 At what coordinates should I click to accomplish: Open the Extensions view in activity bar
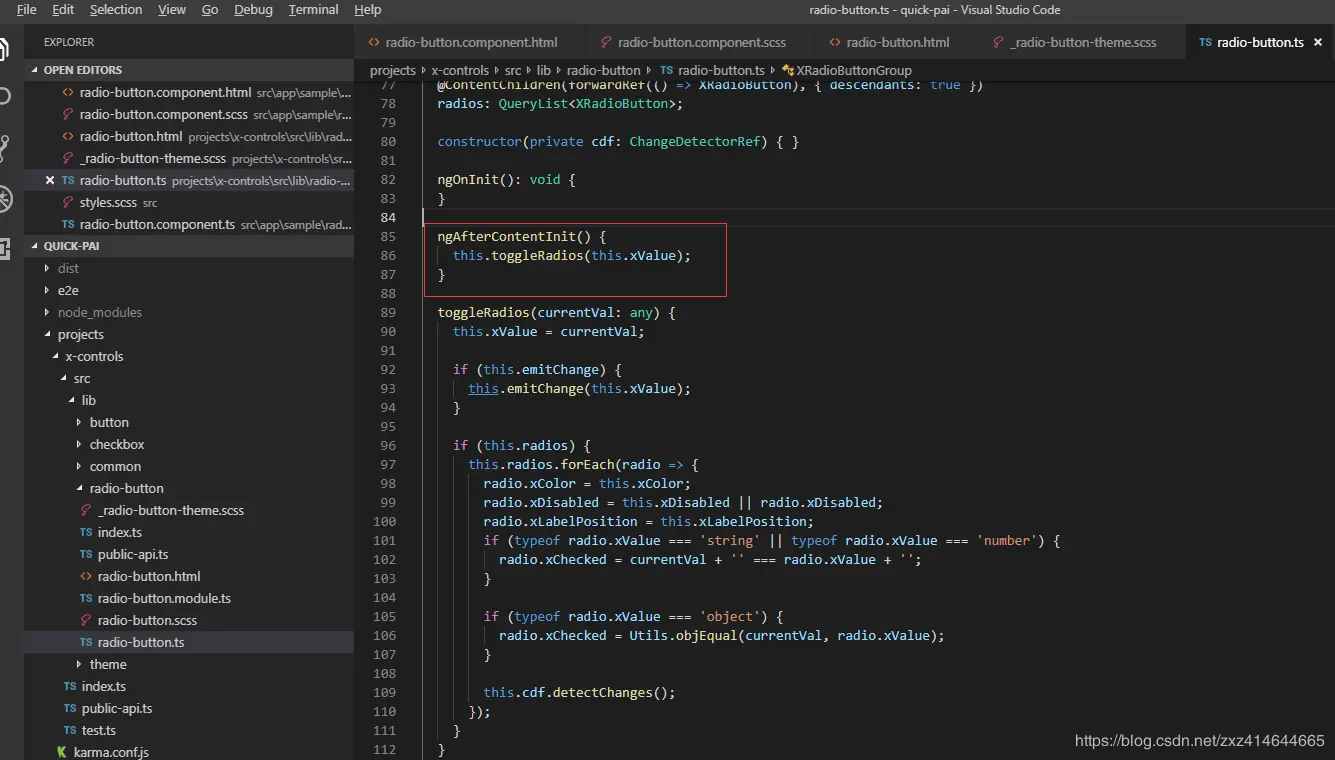click(5, 249)
